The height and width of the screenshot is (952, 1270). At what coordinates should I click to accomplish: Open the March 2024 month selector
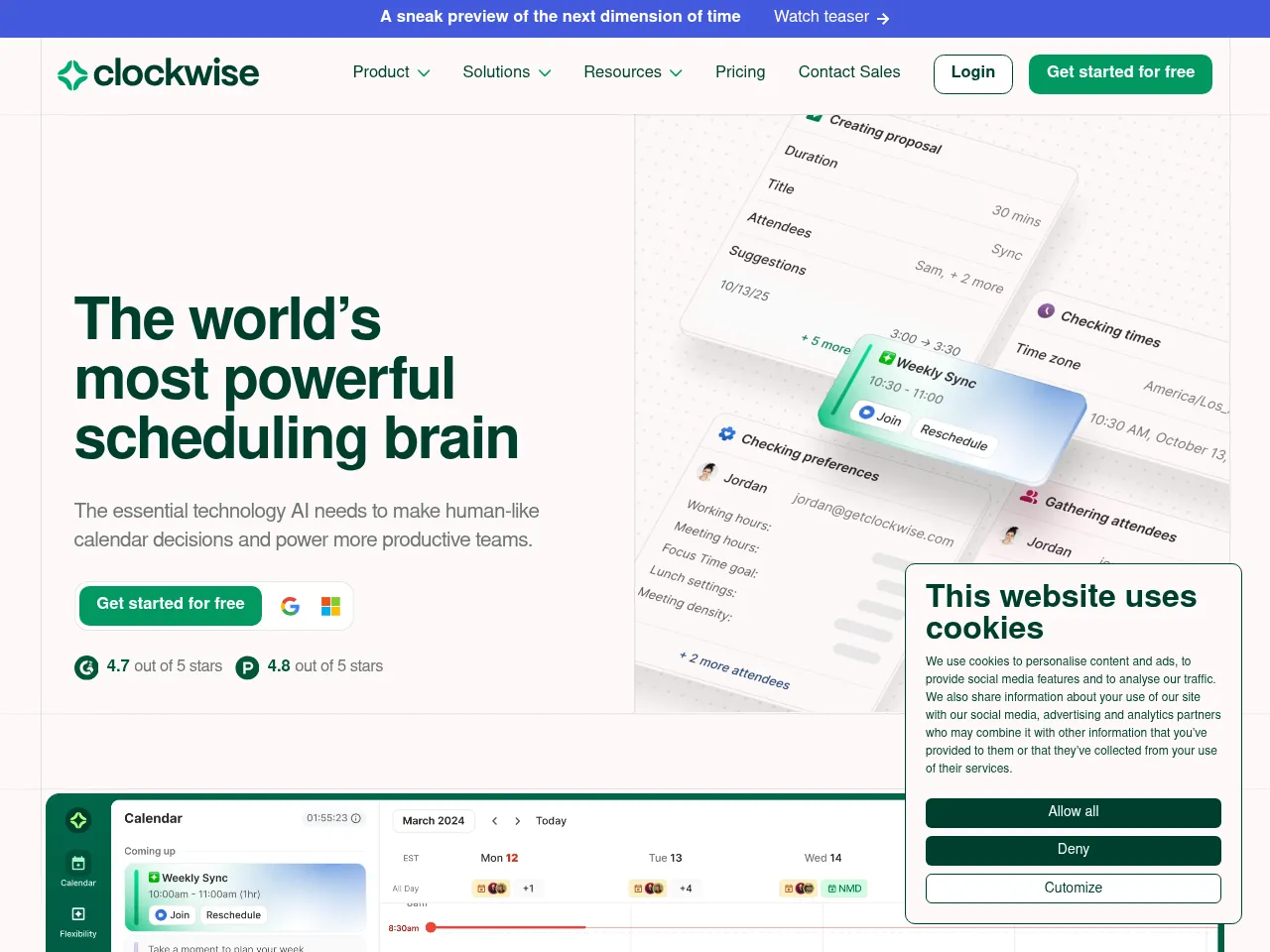pos(434,821)
